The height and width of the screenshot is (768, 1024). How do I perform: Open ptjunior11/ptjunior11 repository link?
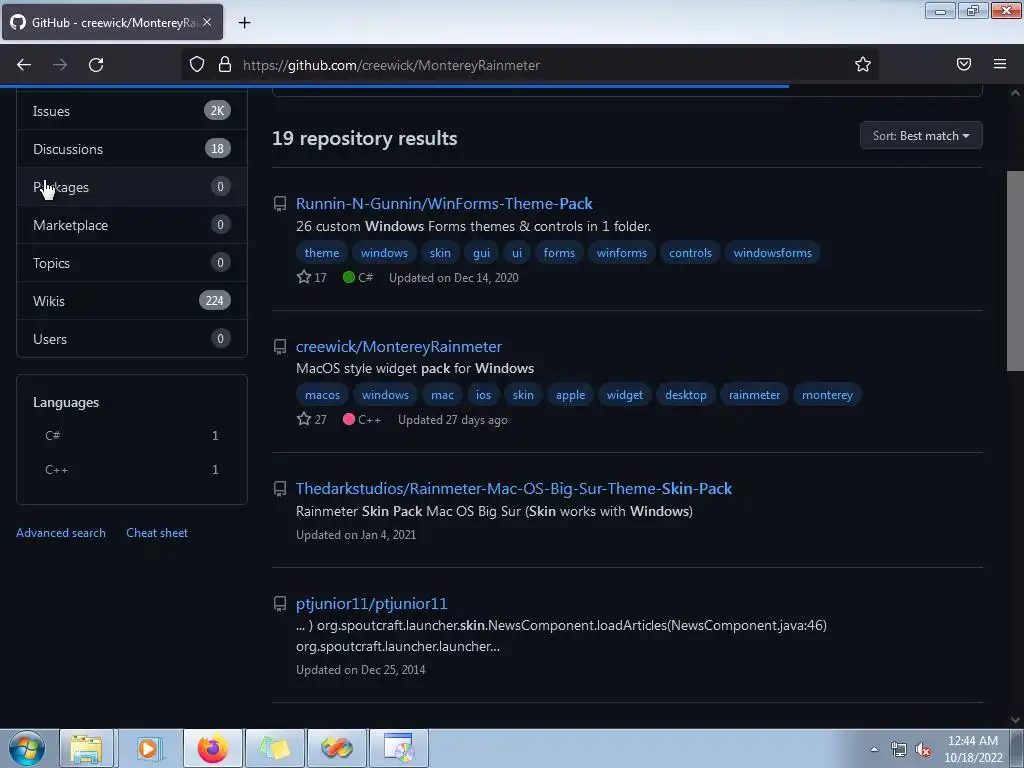click(372, 603)
